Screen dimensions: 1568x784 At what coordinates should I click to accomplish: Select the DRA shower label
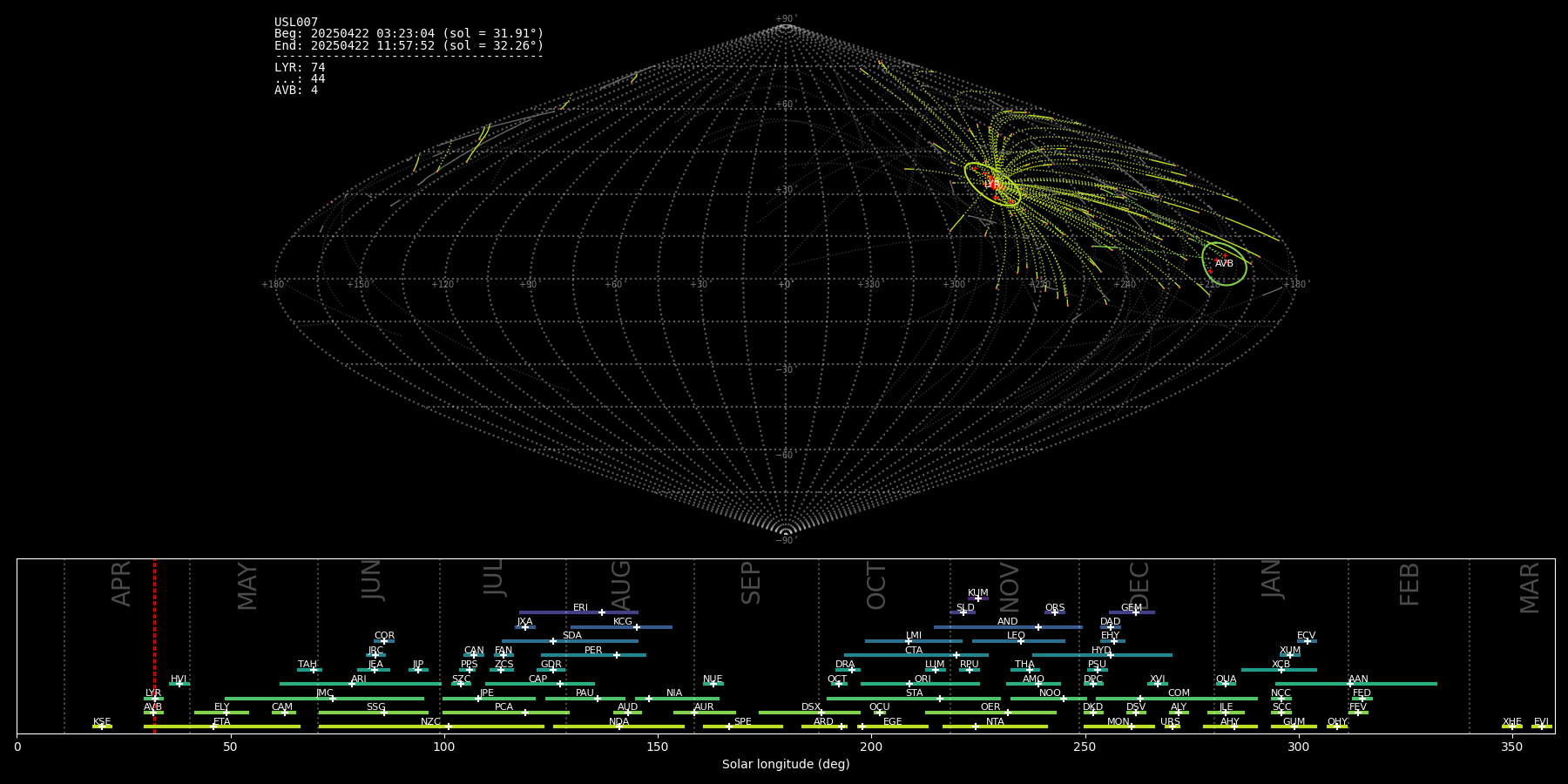[x=845, y=665]
